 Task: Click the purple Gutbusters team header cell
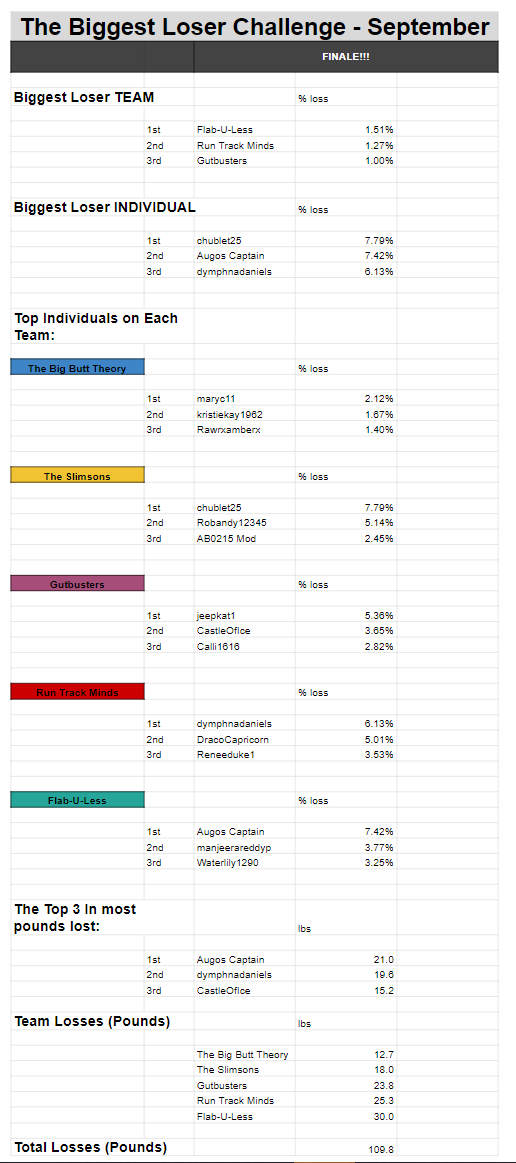pyautogui.click(x=77, y=584)
